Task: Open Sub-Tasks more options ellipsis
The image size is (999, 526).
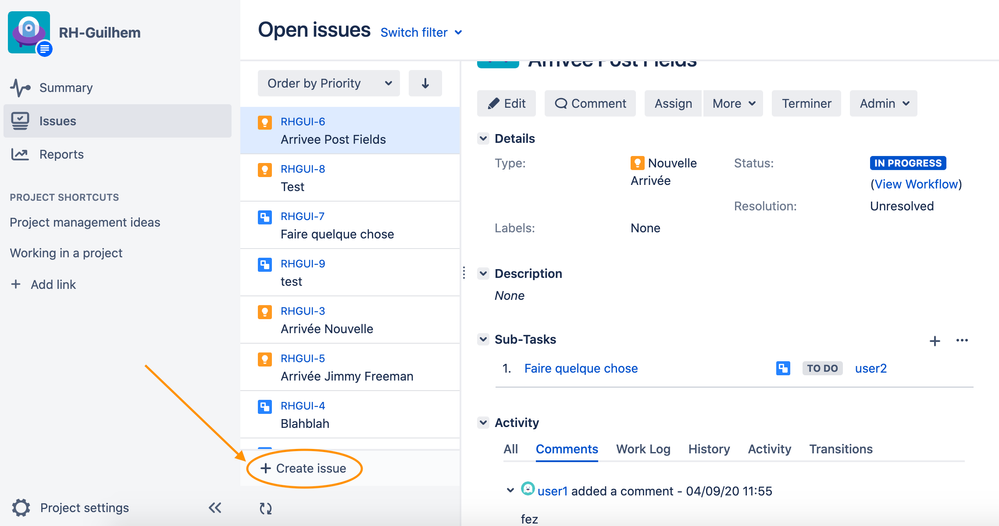Action: (962, 340)
